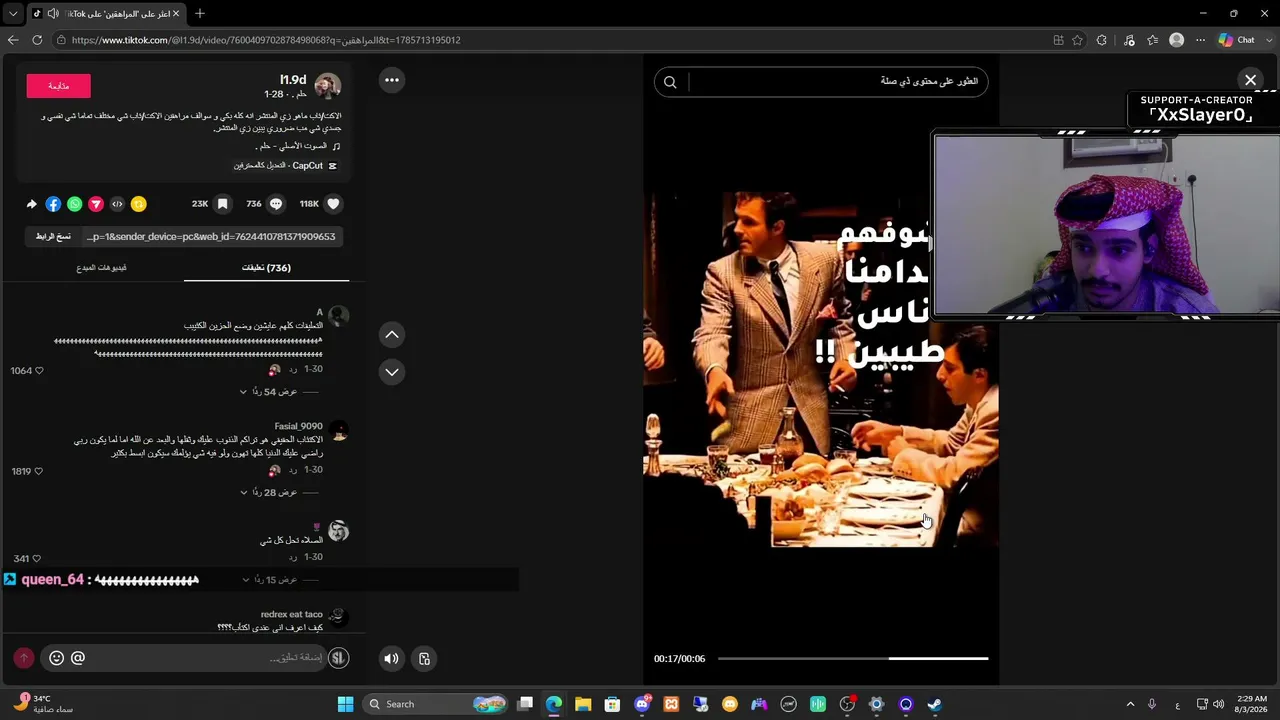Image resolution: width=1280 pixels, height=720 pixels.
Task: Favorite this page with the star icon
Action: point(1077,40)
